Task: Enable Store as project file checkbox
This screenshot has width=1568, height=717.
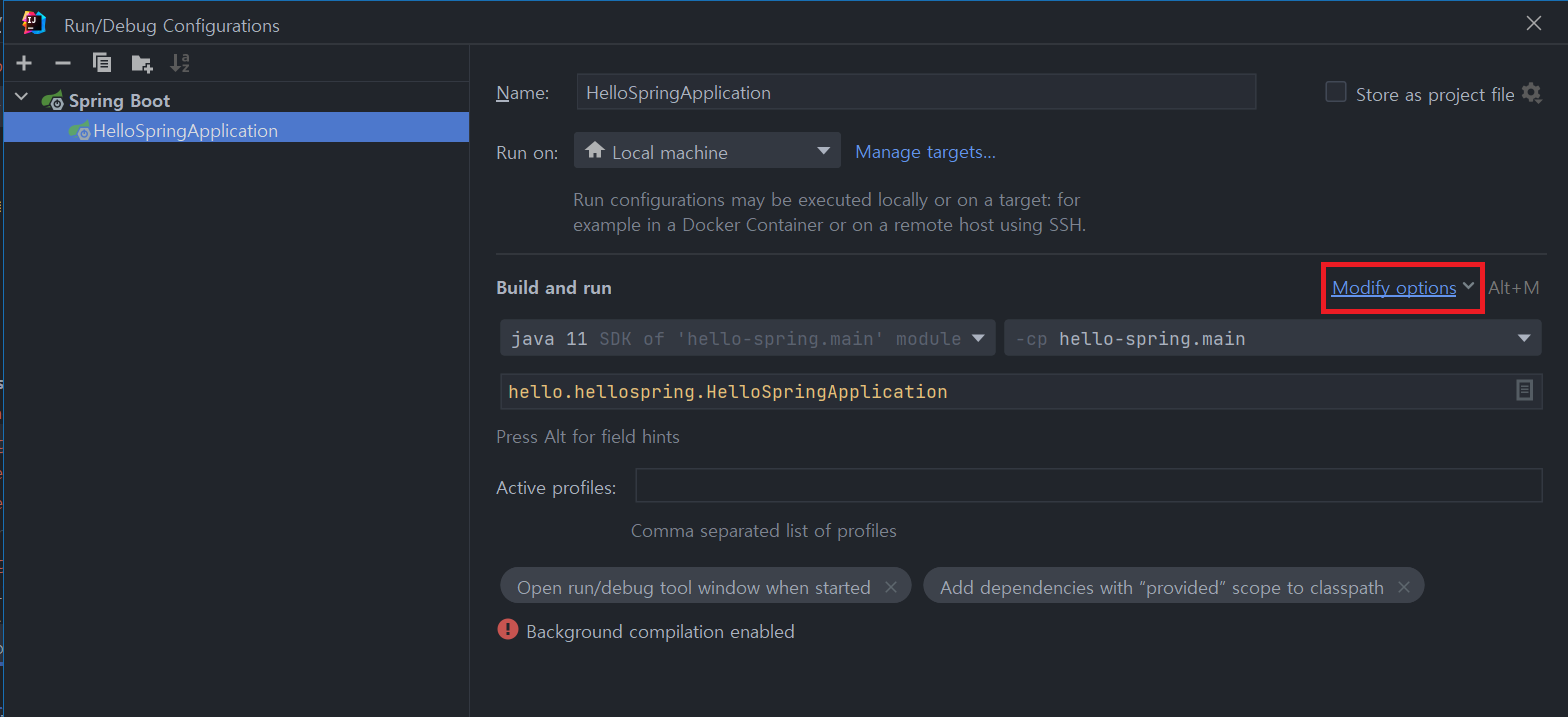Action: [1336, 92]
